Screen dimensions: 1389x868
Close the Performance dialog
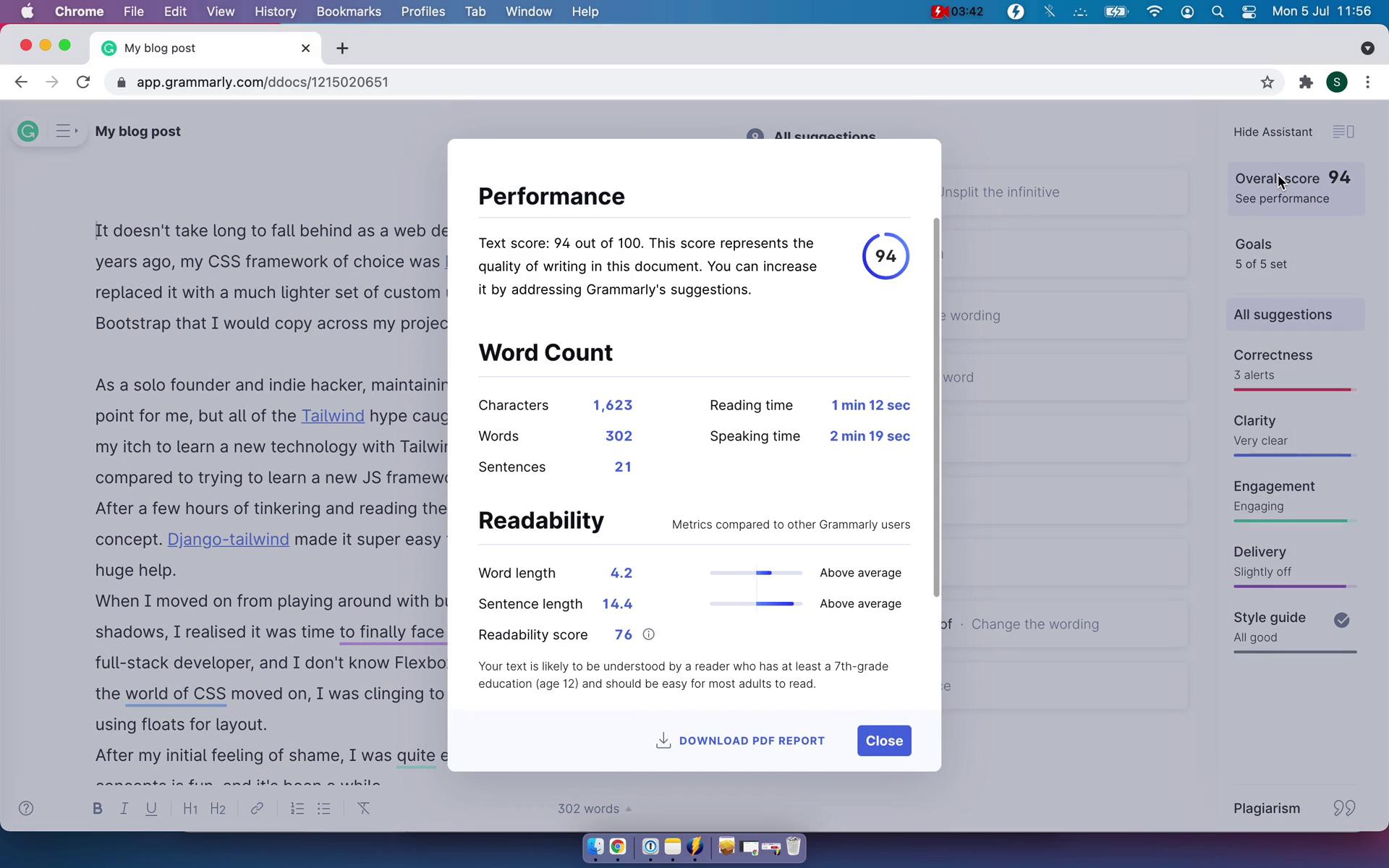884,741
